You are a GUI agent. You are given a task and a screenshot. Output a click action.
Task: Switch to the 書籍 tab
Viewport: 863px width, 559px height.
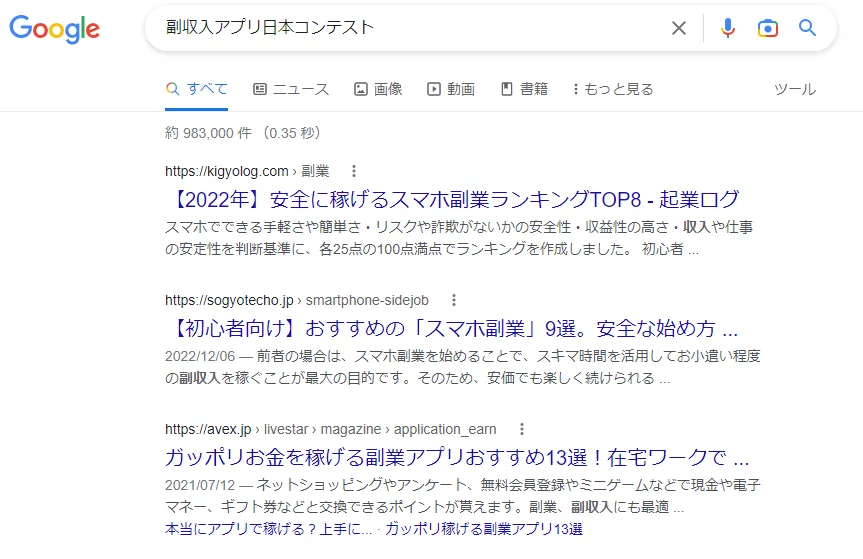coord(524,89)
